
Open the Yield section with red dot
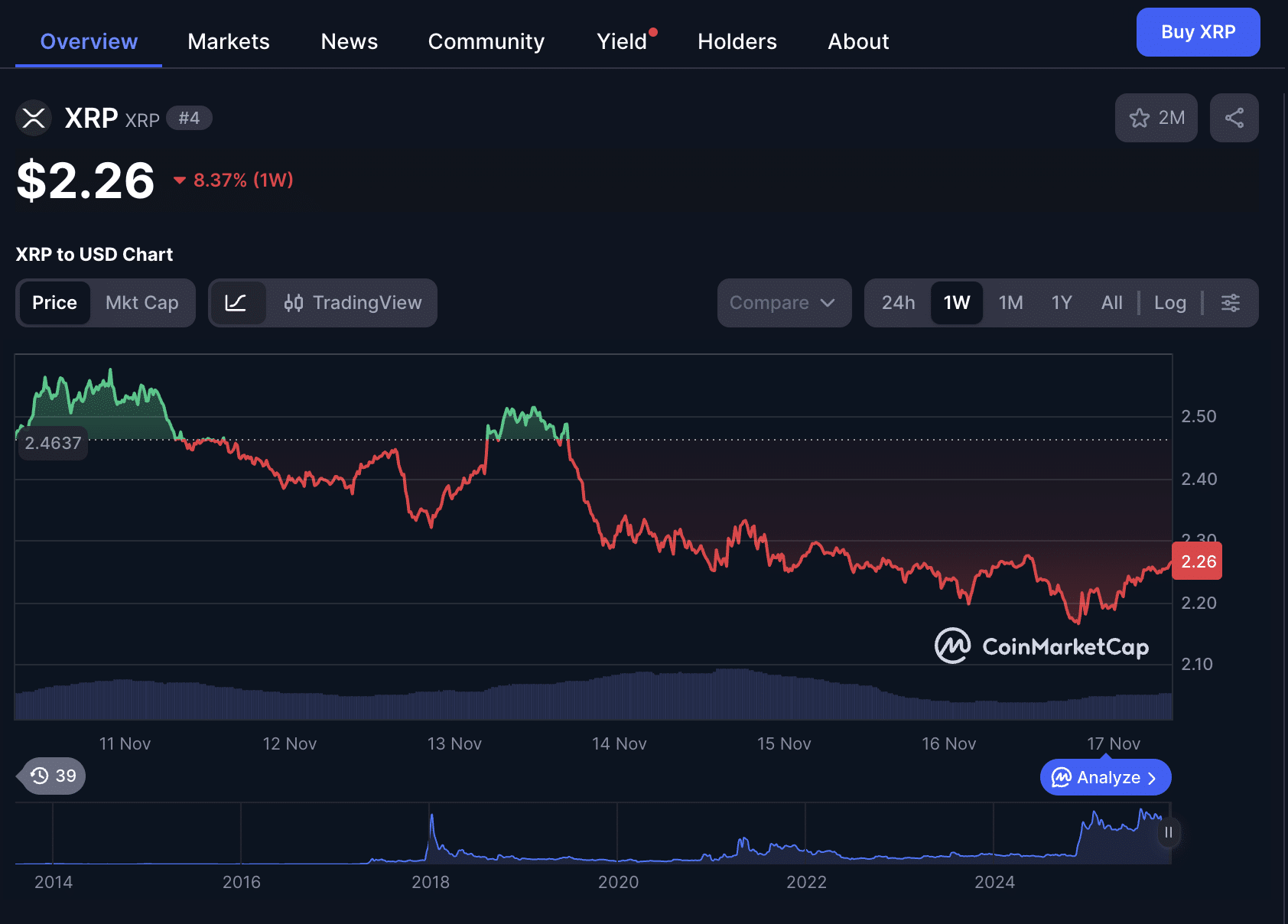(x=620, y=41)
